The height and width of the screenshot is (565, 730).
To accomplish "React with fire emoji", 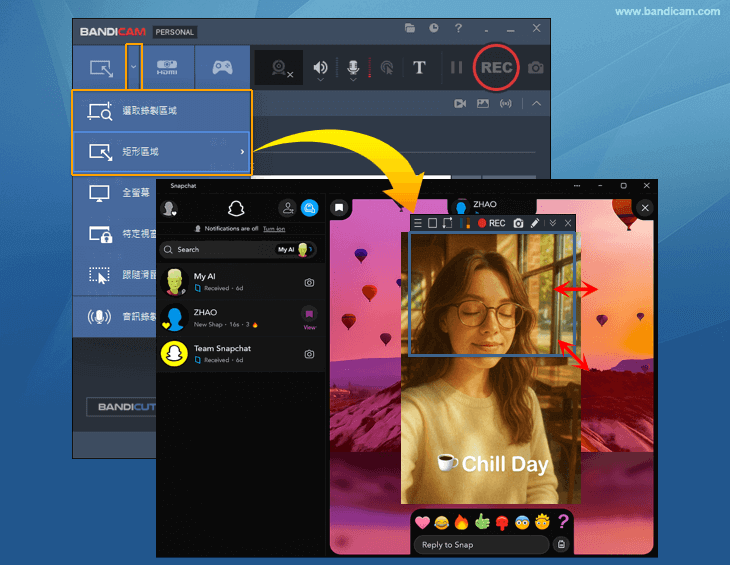I will [x=461, y=522].
